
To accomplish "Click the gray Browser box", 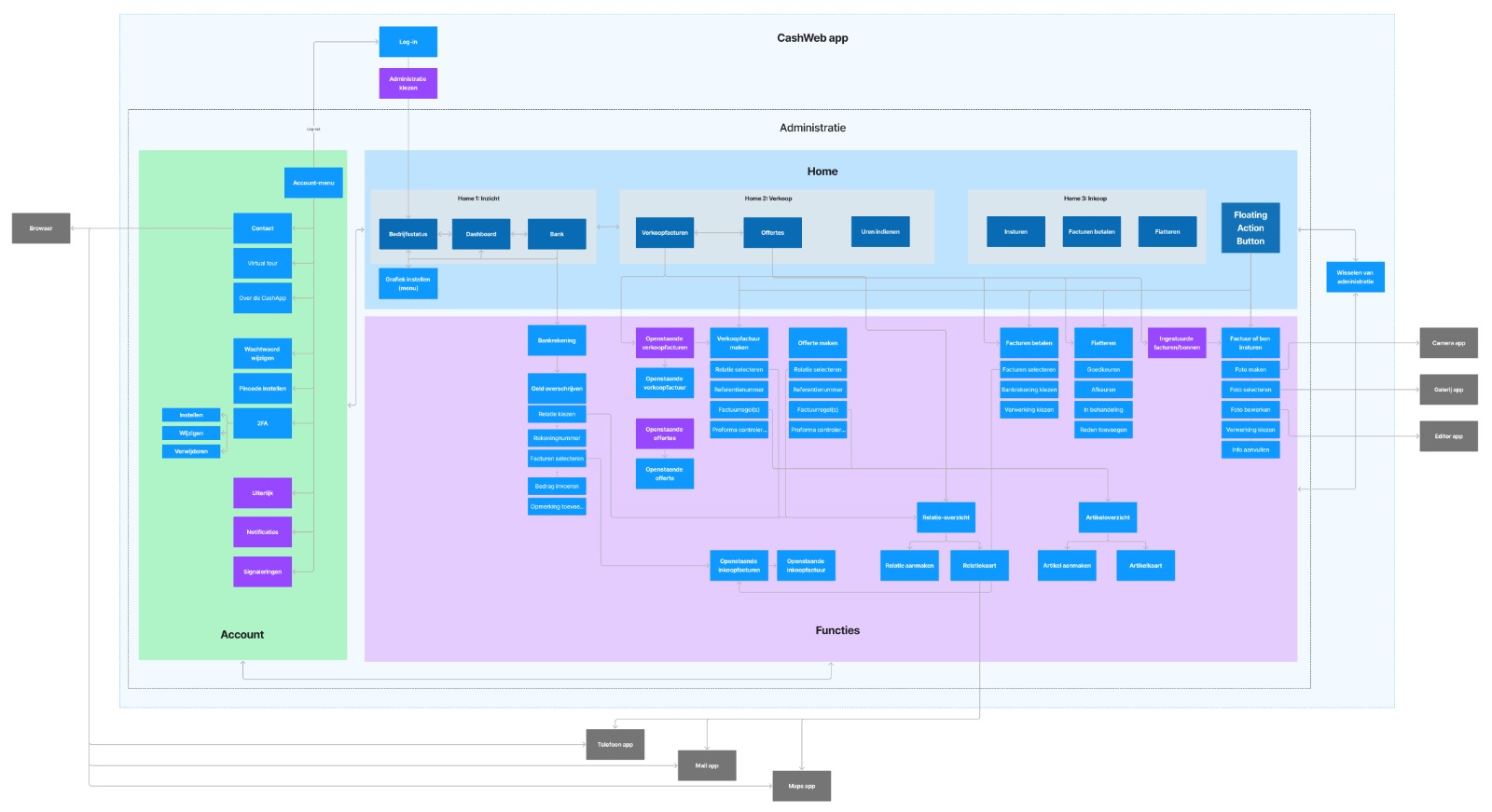I will coord(41,228).
